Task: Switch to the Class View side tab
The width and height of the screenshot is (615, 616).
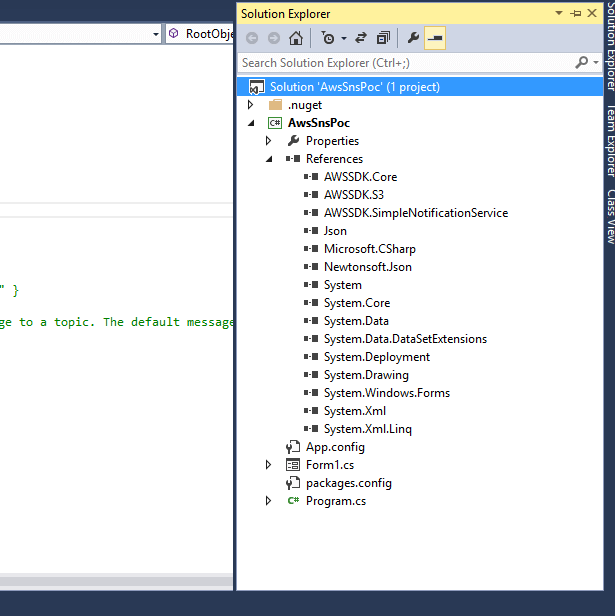Action: point(610,216)
